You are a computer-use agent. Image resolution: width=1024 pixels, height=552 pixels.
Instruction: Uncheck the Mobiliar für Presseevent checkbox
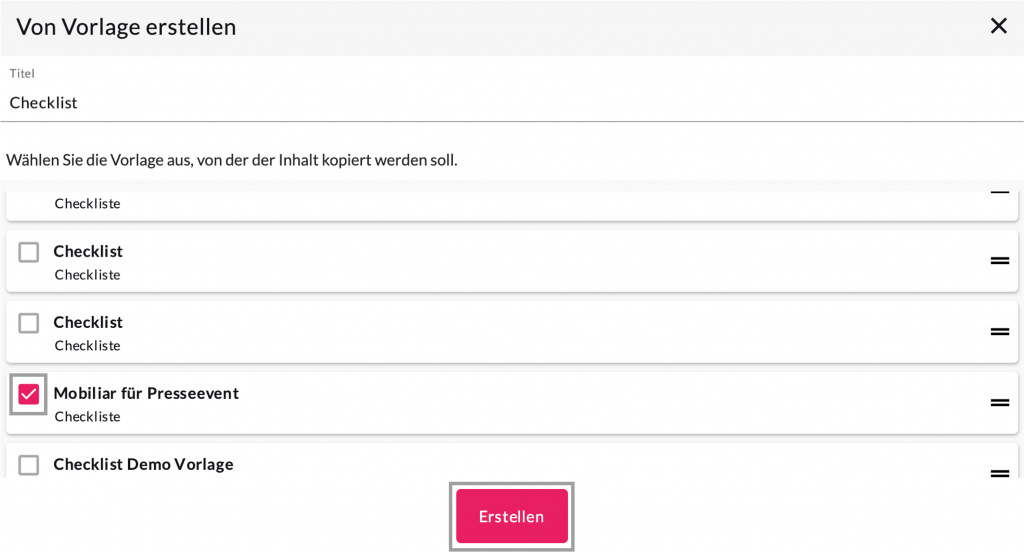point(29,394)
